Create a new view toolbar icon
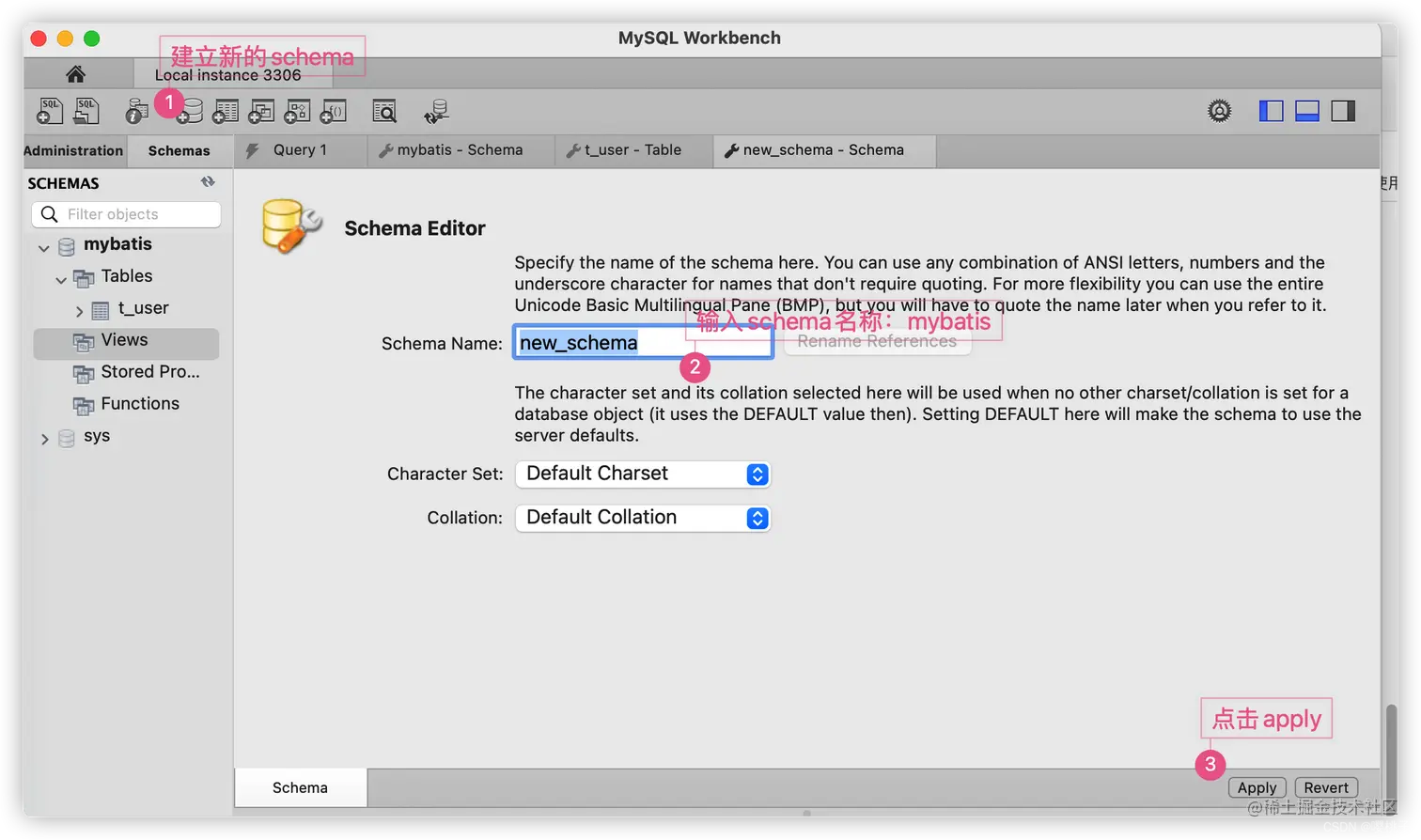Image resolution: width=1421 pixels, height=840 pixels. pyautogui.click(x=261, y=112)
